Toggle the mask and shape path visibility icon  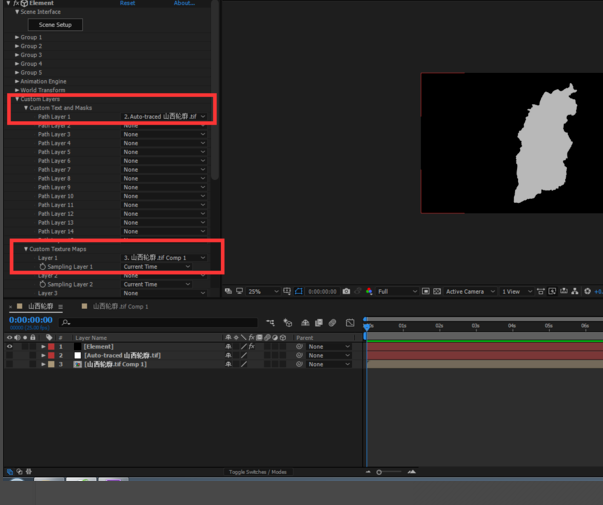299,291
